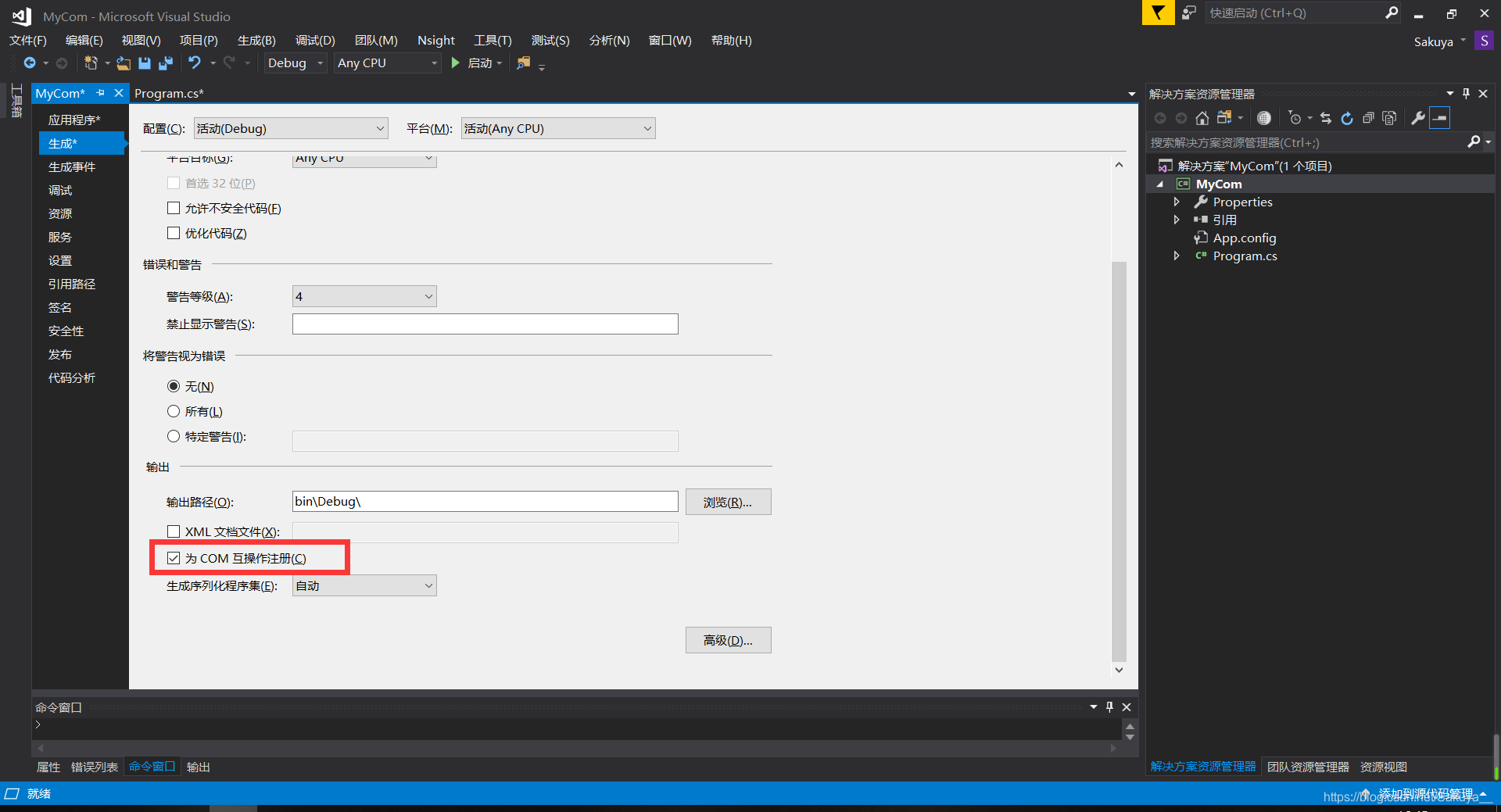Click the Collapse All icon in Solution Explorer
The width and height of the screenshot is (1501, 812).
1368,118
